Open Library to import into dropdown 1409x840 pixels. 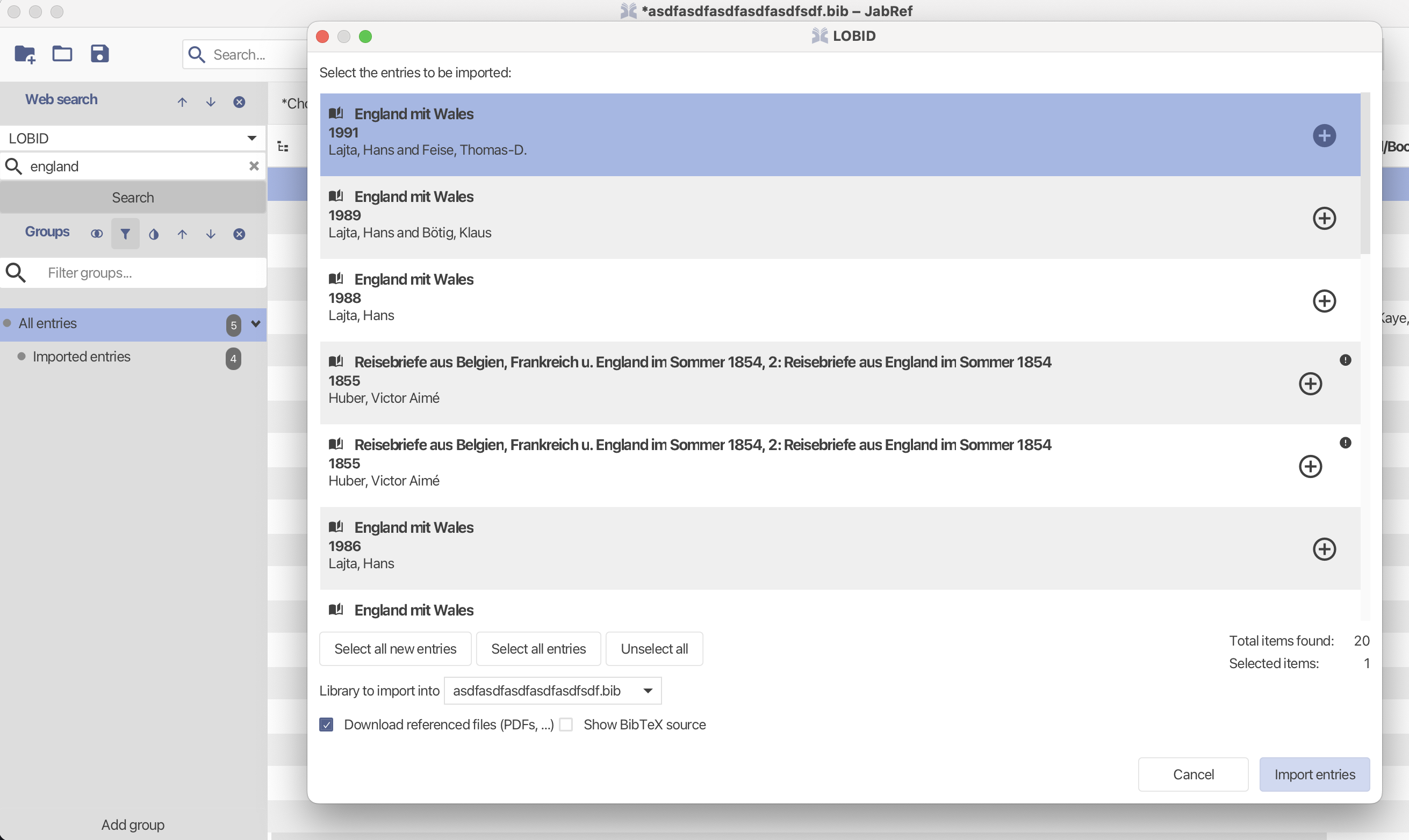point(552,691)
